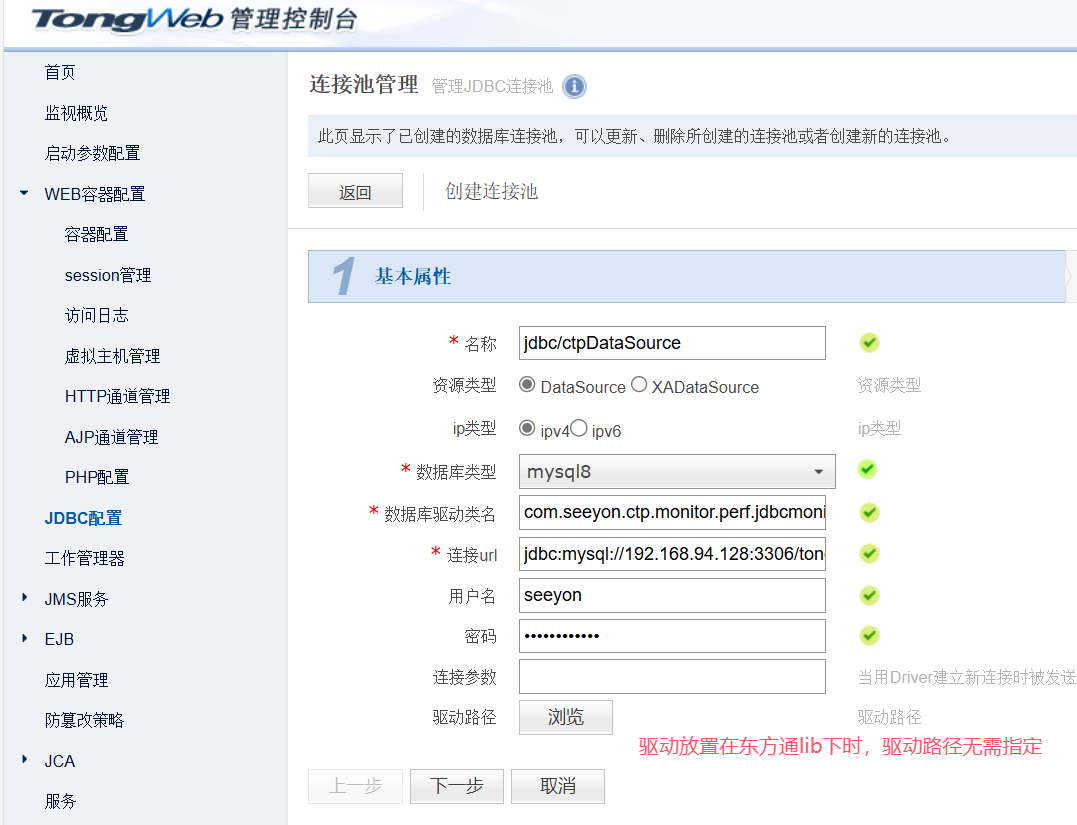This screenshot has height=825, width=1077.
Task: Click the 名称 input with jdbc/ctpDataSource
Action: tap(672, 343)
